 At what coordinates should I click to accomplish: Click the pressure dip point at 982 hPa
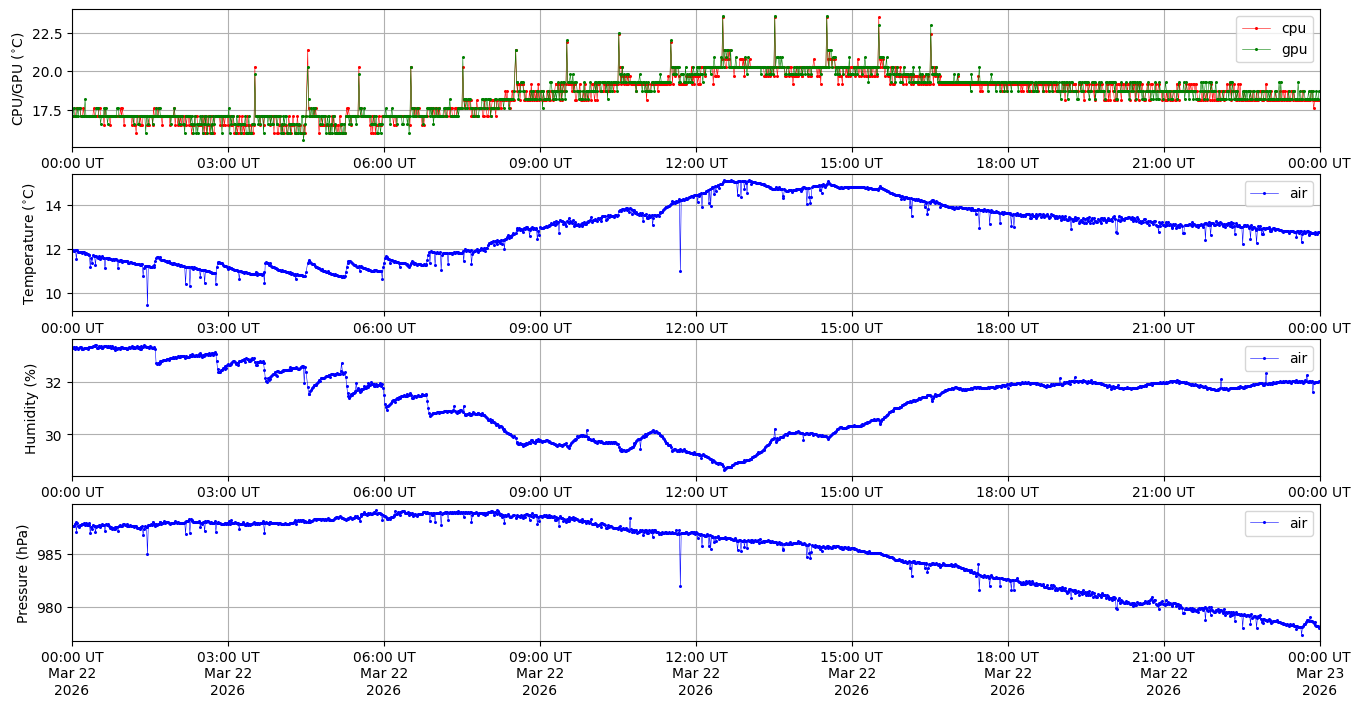coord(680,586)
